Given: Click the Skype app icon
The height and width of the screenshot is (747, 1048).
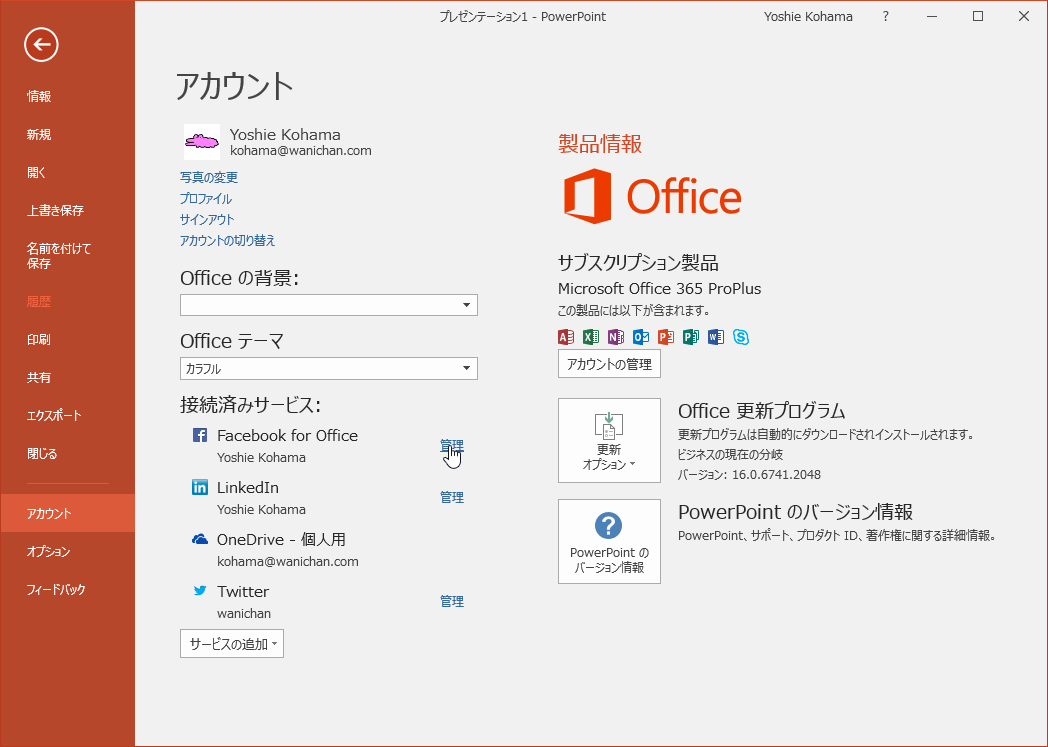Looking at the screenshot, I should [741, 337].
